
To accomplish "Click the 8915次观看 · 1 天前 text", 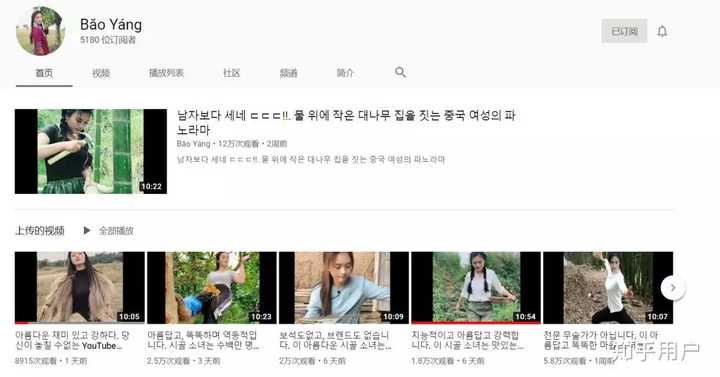I will [x=51, y=361].
